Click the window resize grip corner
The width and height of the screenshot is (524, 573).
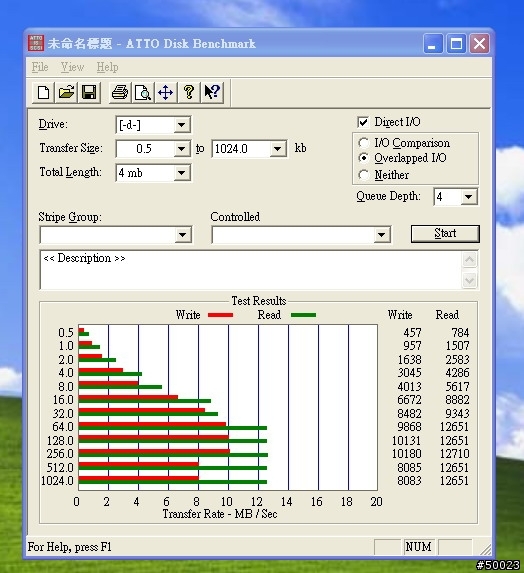(485, 549)
